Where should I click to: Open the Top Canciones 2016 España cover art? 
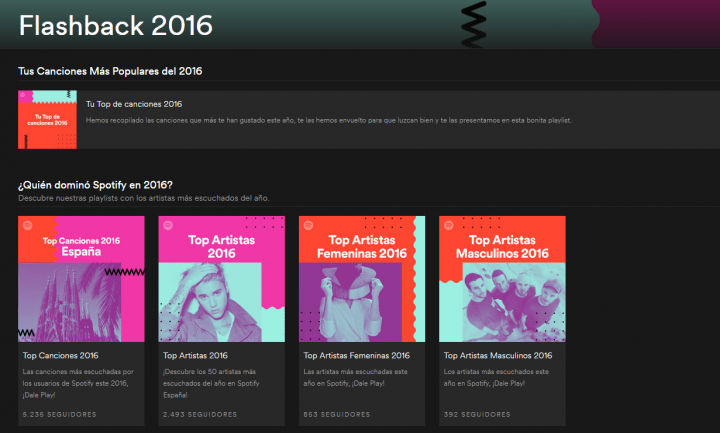coord(81,279)
